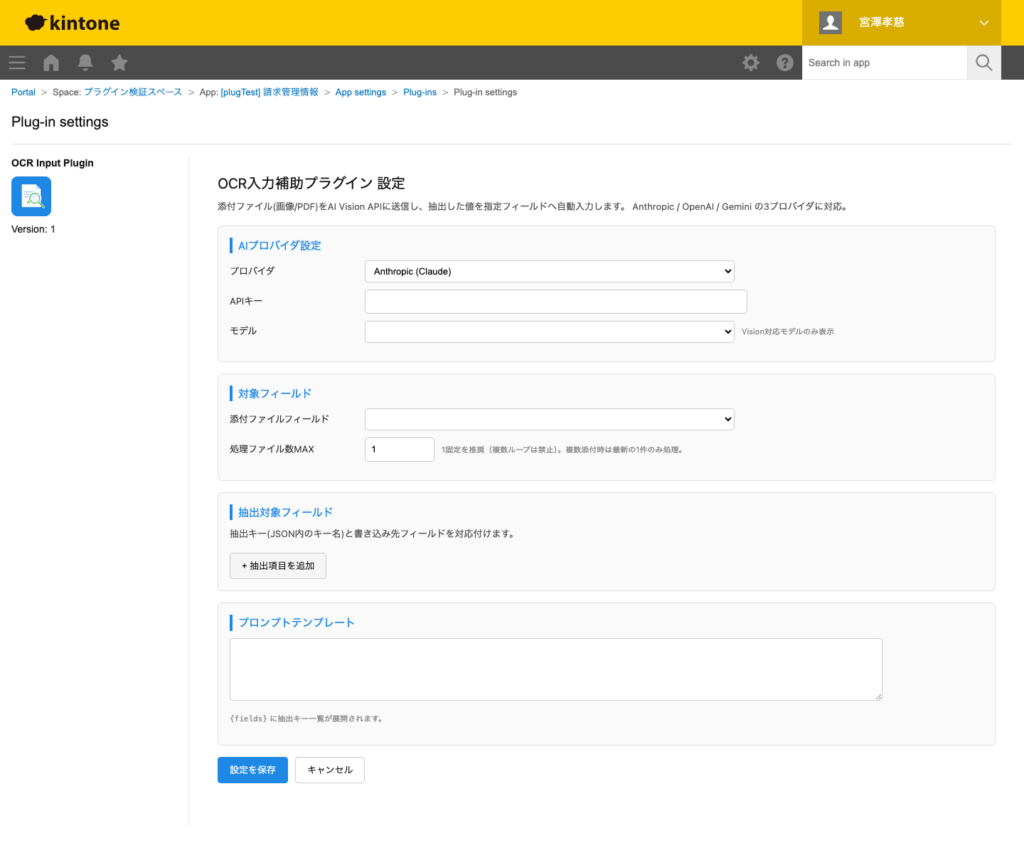Open the モデル model selection dropdown
Image resolution: width=1024 pixels, height=843 pixels.
pyautogui.click(x=549, y=331)
